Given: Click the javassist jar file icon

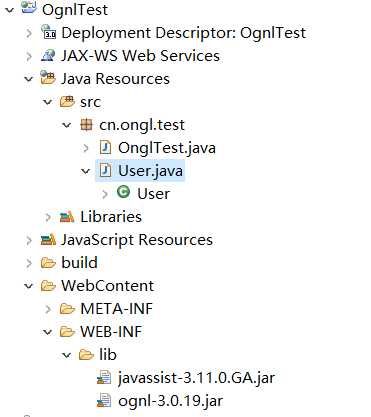Looking at the screenshot, I should click(x=104, y=378).
